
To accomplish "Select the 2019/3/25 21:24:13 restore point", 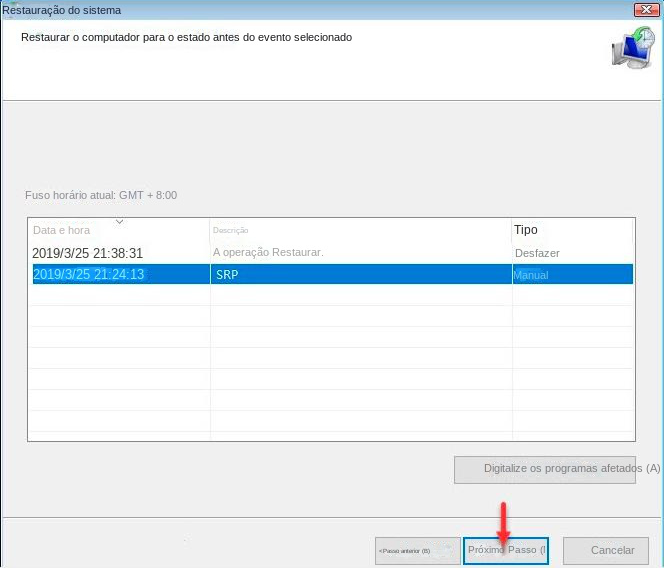I will (x=89, y=274).
